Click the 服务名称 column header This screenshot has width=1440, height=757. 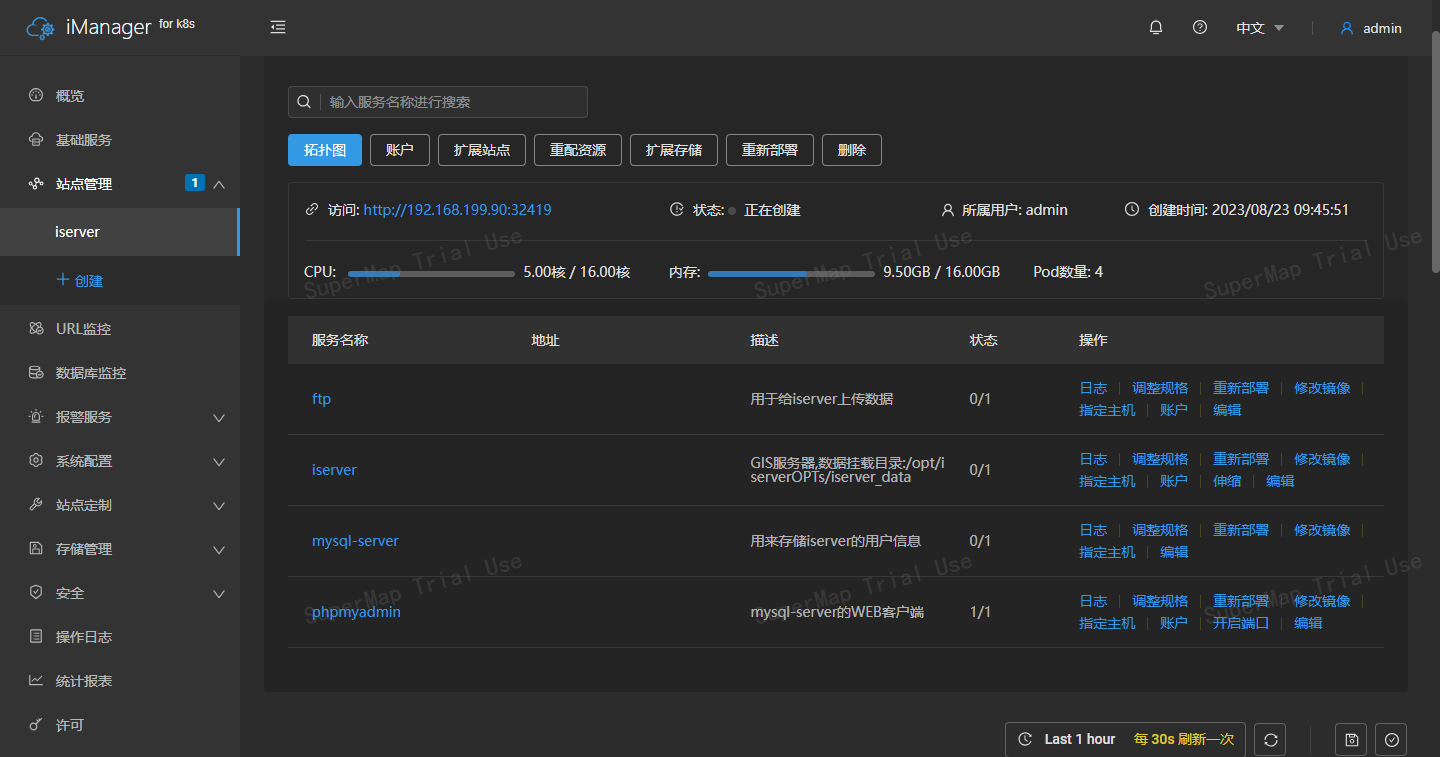click(x=340, y=340)
